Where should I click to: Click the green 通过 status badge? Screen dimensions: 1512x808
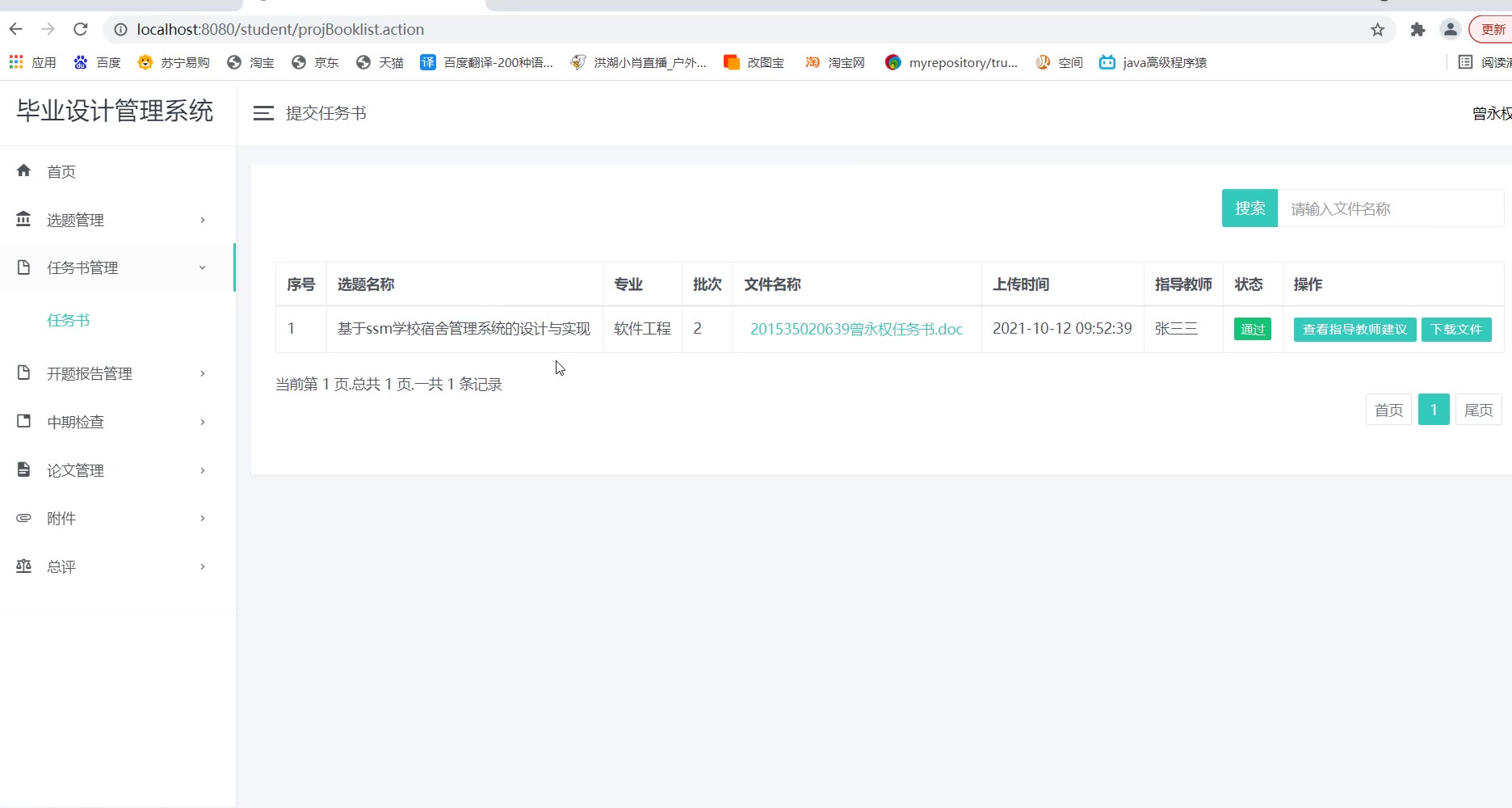click(1253, 329)
